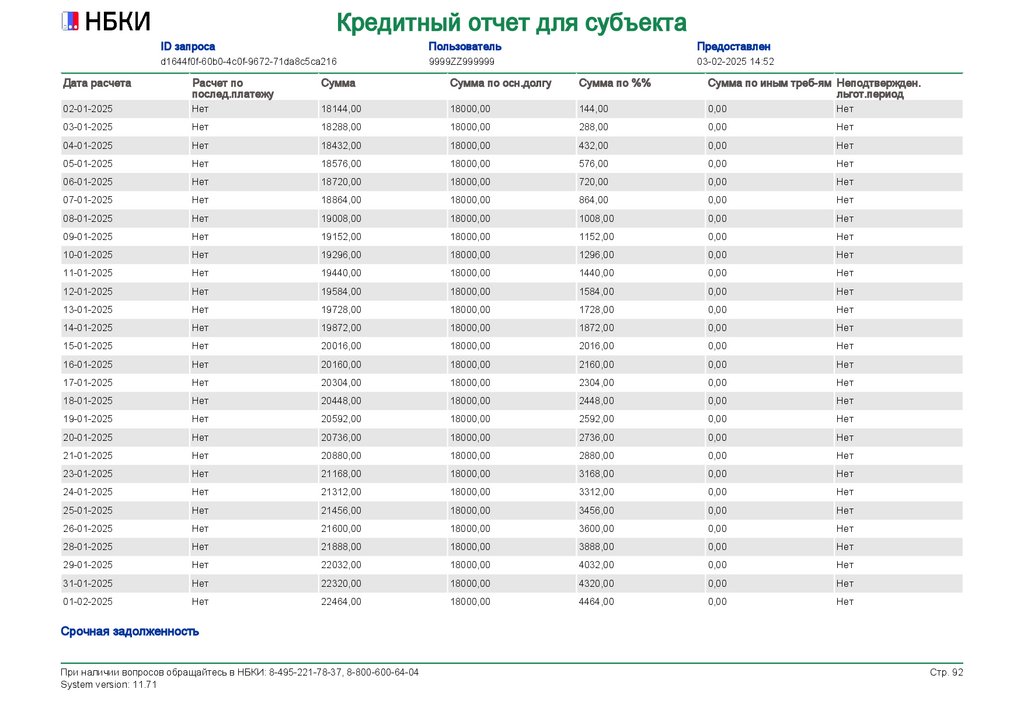
Task: Select amount 21456,00
Action: [x=341, y=511]
